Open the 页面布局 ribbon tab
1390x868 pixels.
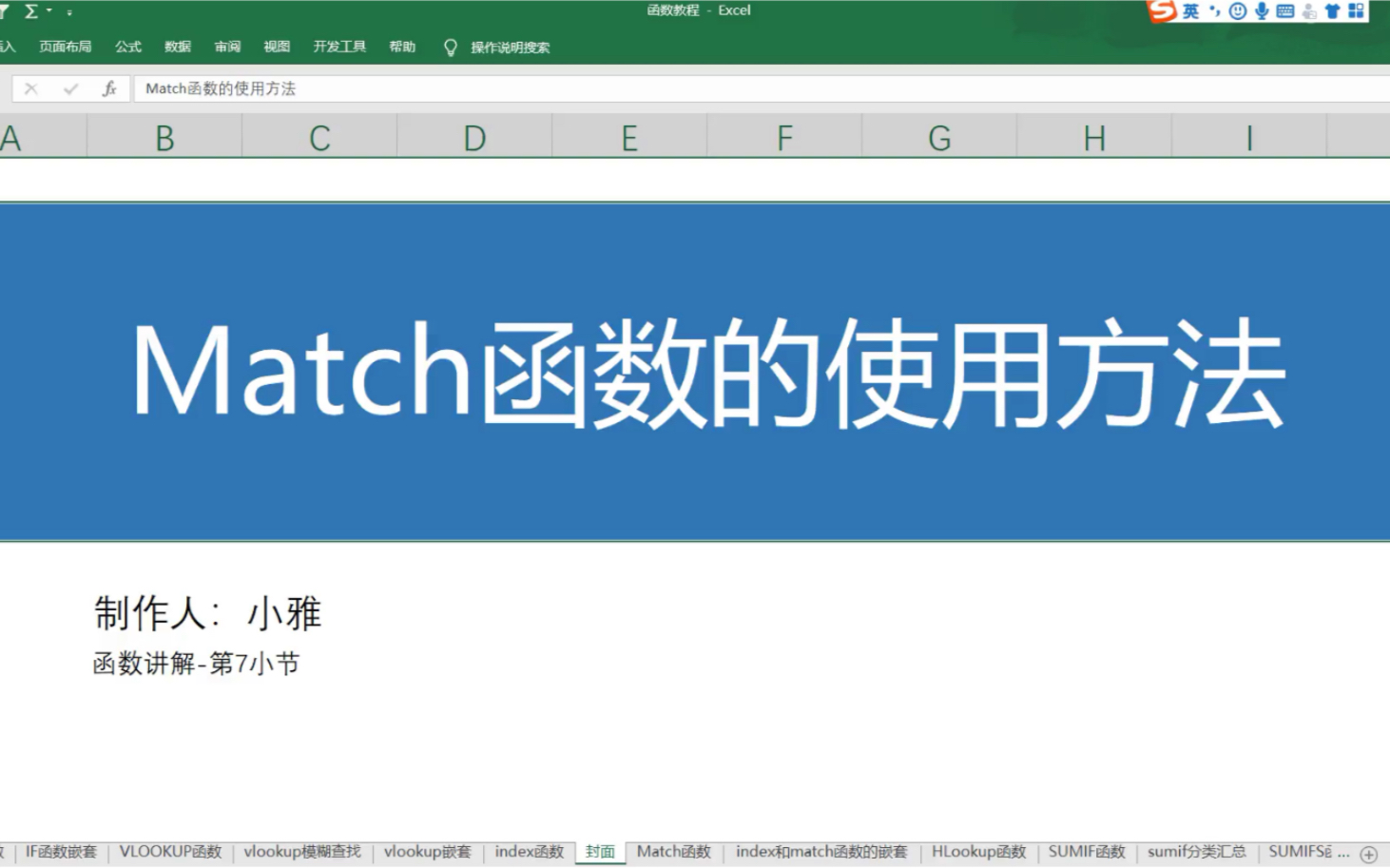pos(66,47)
